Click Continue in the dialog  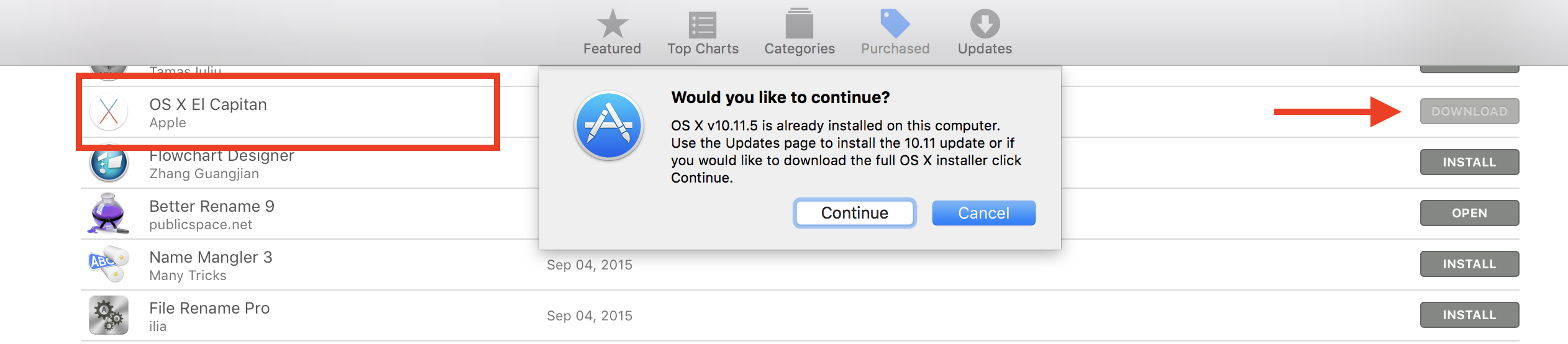854,213
